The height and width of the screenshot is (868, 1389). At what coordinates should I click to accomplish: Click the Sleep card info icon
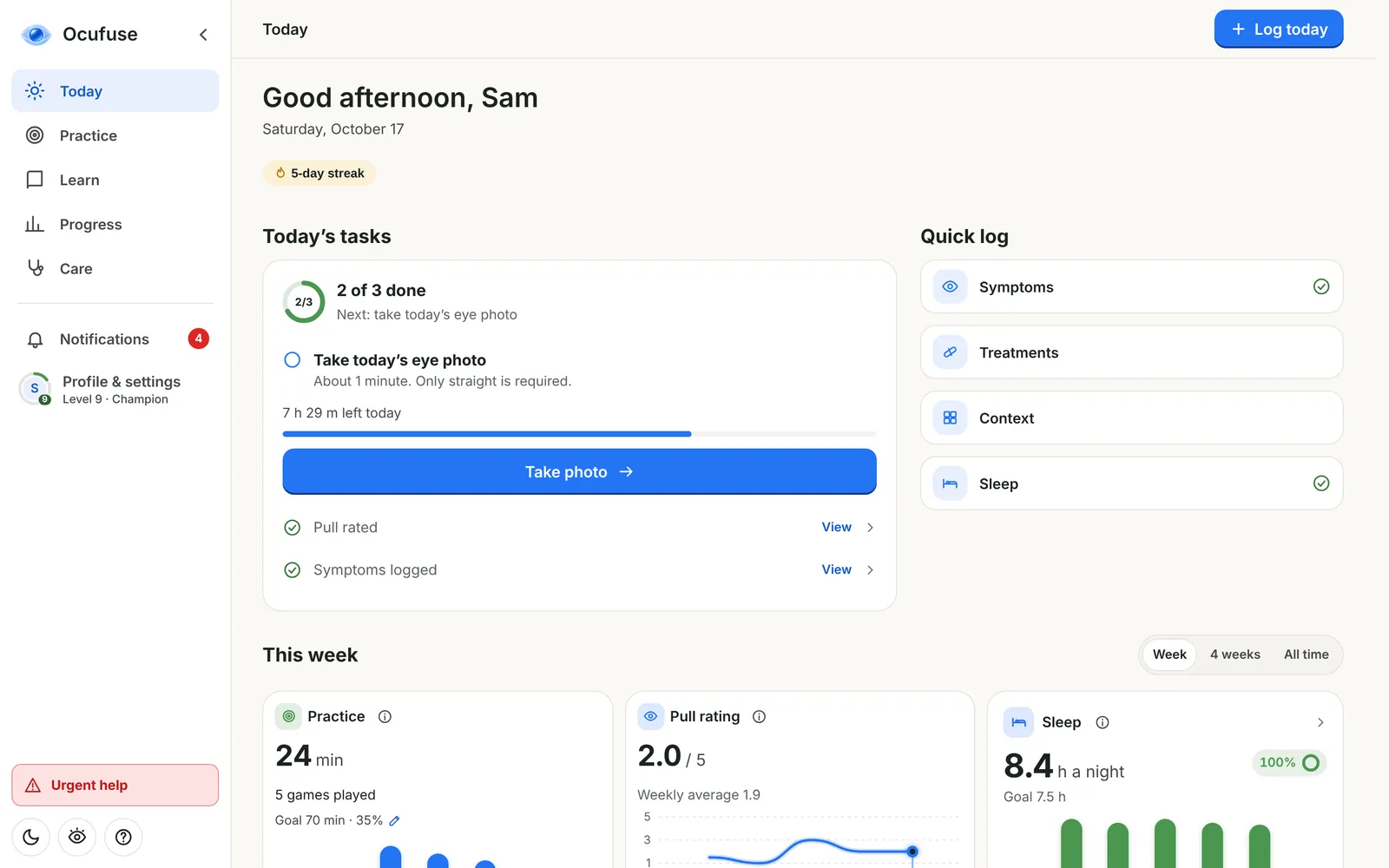coord(1103,722)
